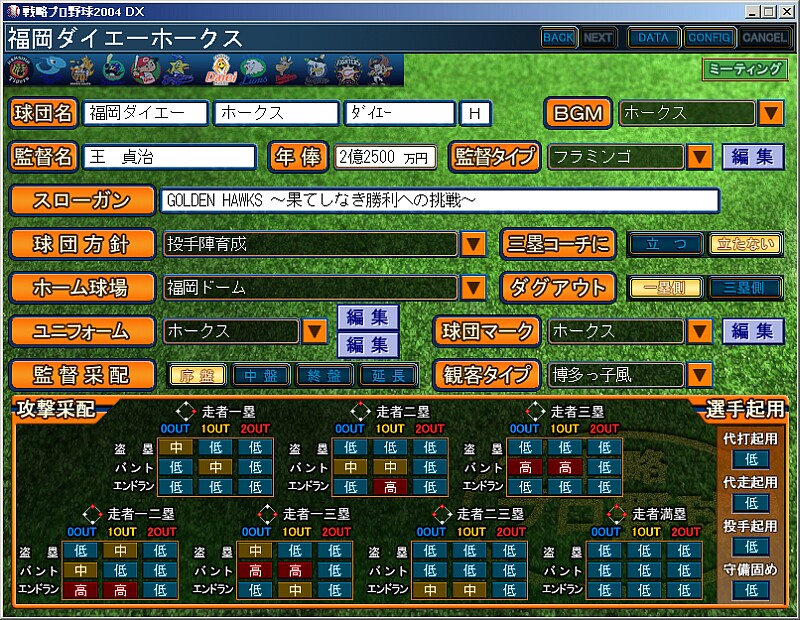Select the BlueWave team logo after Fighters
Image resolution: width=800 pixels, height=620 pixels.
tap(380, 70)
